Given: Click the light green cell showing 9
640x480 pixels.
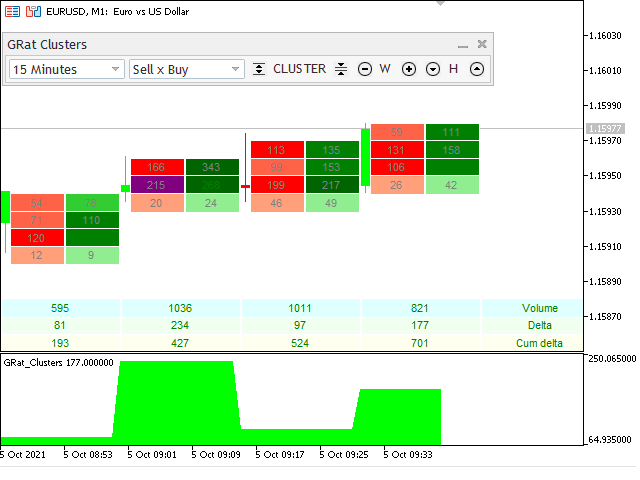Looking at the screenshot, I should pyautogui.click(x=92, y=255).
